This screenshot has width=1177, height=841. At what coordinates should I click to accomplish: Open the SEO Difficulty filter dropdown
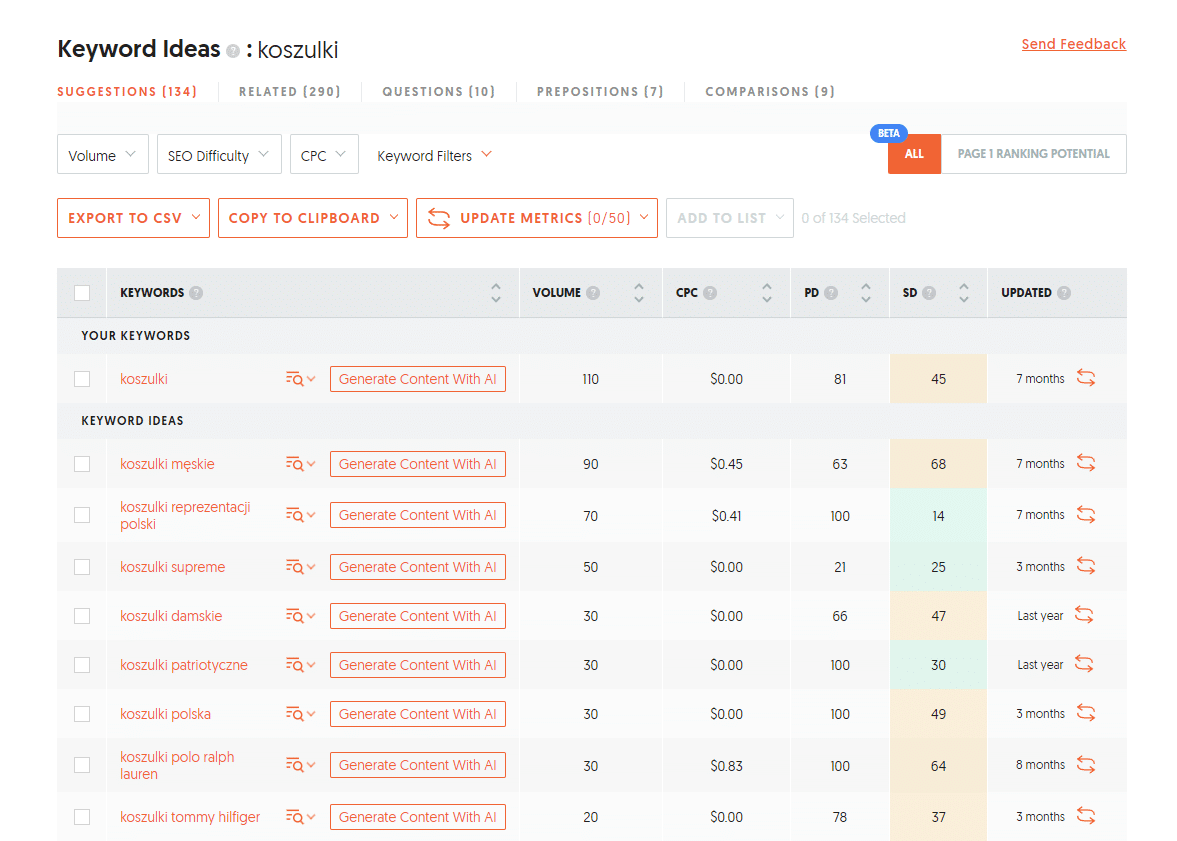[219, 155]
